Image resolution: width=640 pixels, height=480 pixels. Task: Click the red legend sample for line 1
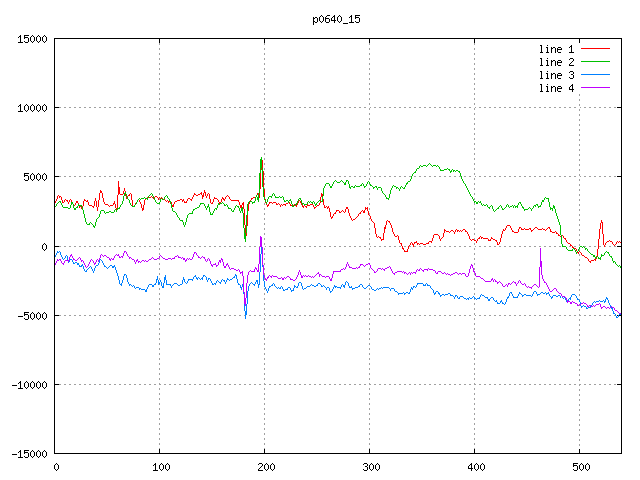[x=596, y=49]
